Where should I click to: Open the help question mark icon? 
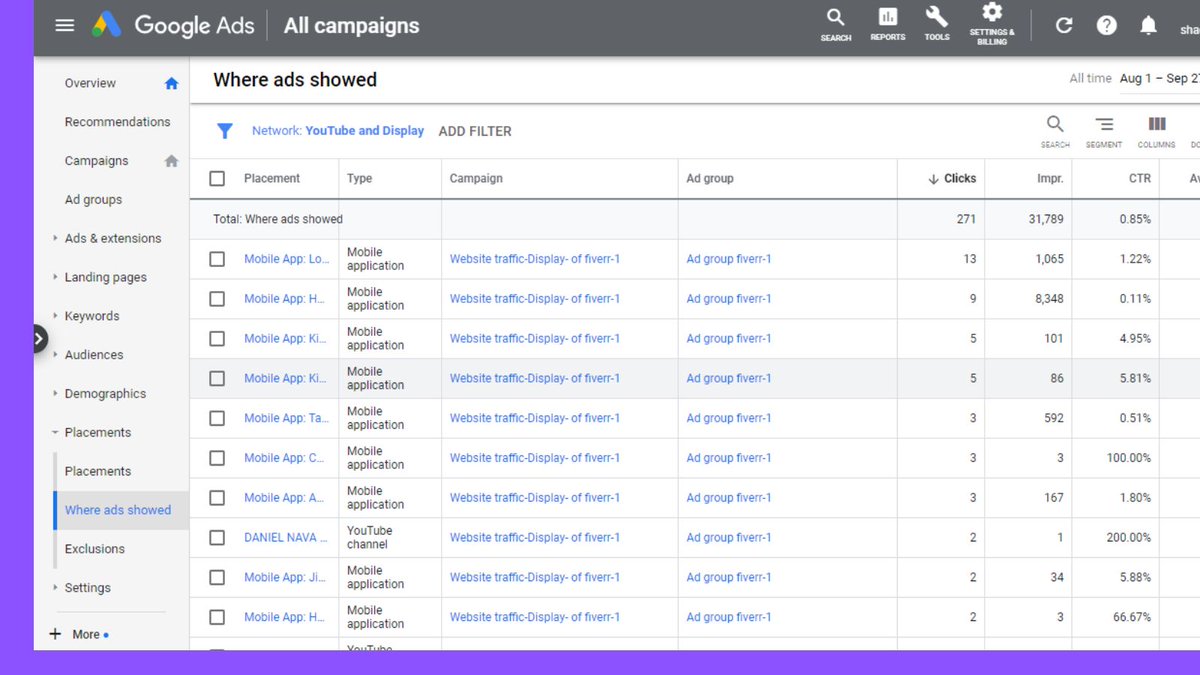[x=1106, y=26]
